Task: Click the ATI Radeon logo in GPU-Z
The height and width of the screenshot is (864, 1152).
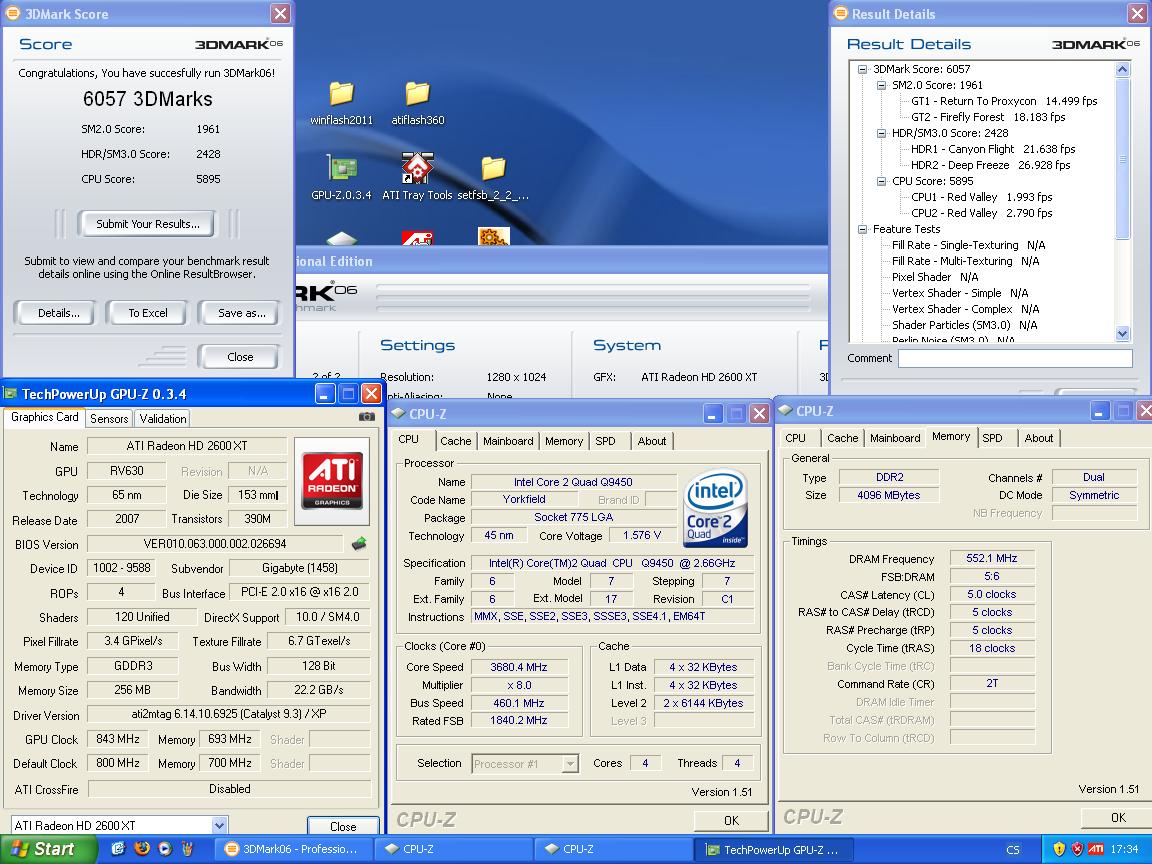Action: tap(331, 481)
